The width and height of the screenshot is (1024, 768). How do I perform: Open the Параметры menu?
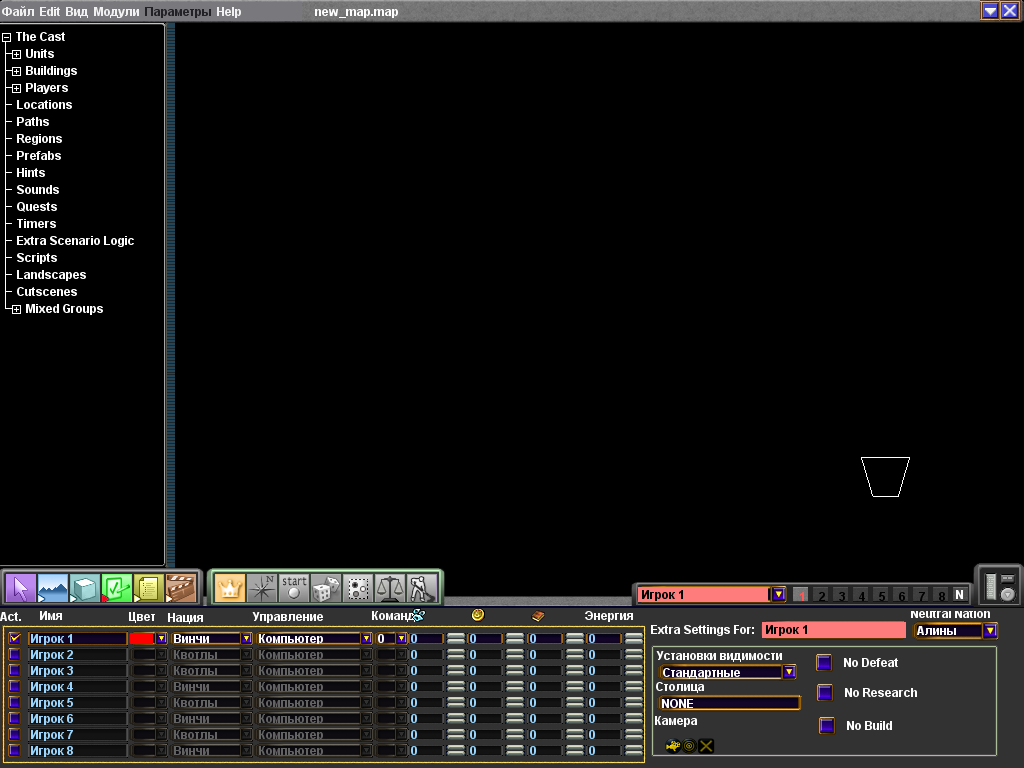click(178, 12)
